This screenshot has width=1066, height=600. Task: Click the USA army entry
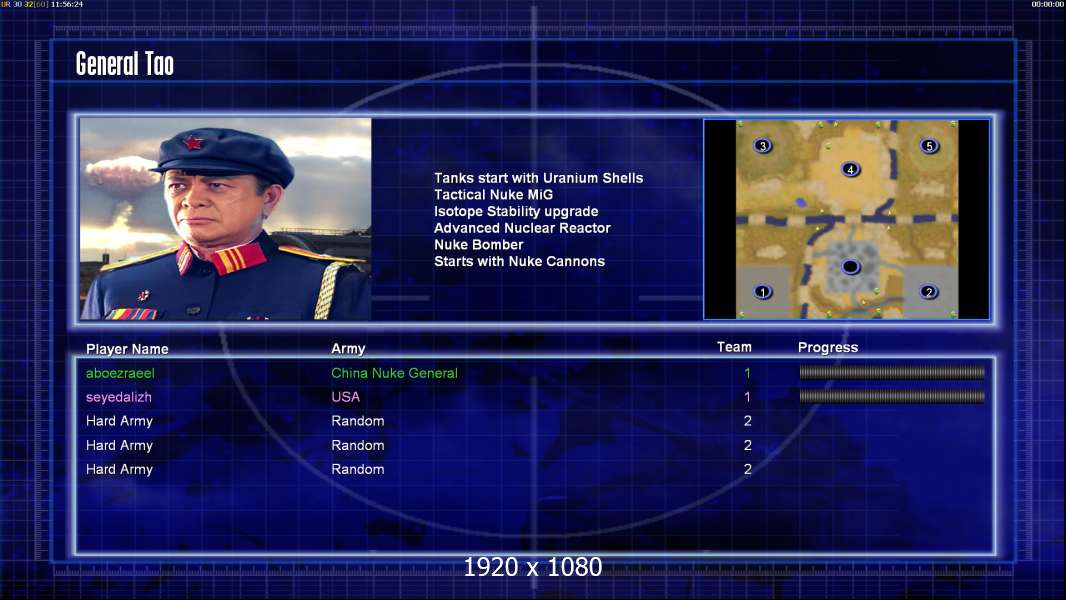coord(345,397)
